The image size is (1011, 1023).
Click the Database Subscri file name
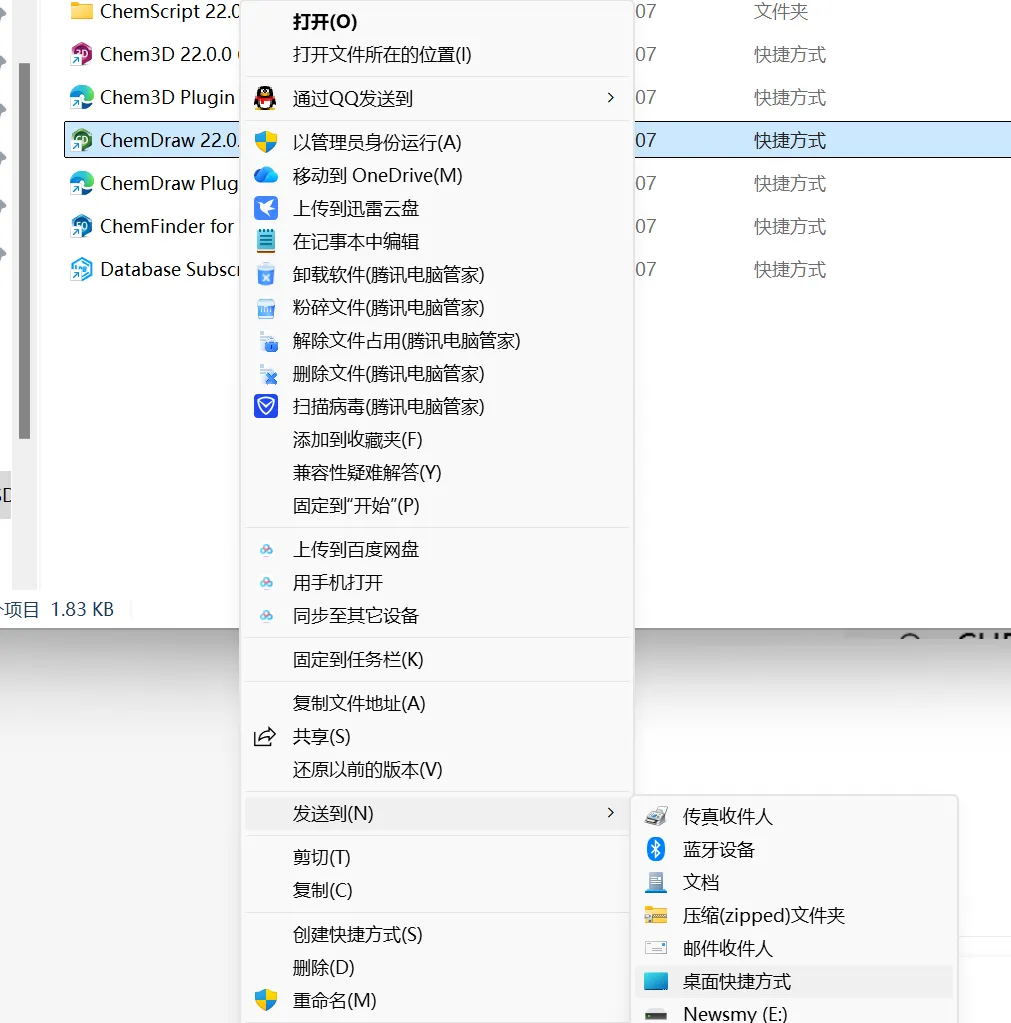170,269
